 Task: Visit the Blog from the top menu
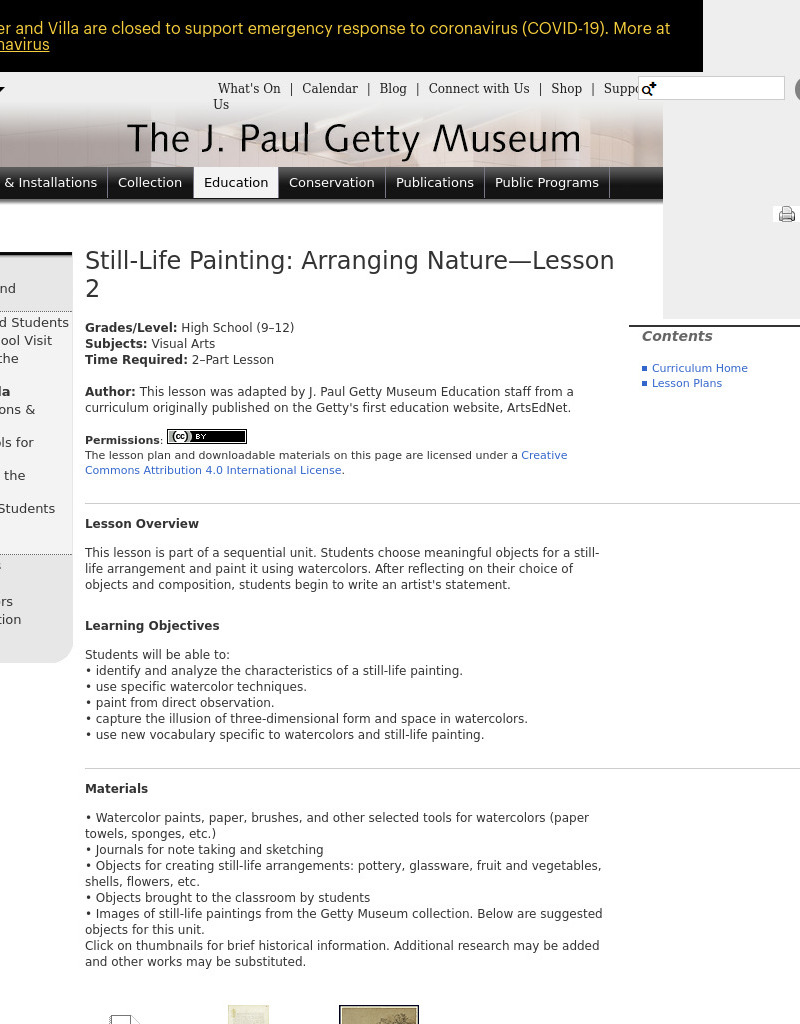click(393, 88)
